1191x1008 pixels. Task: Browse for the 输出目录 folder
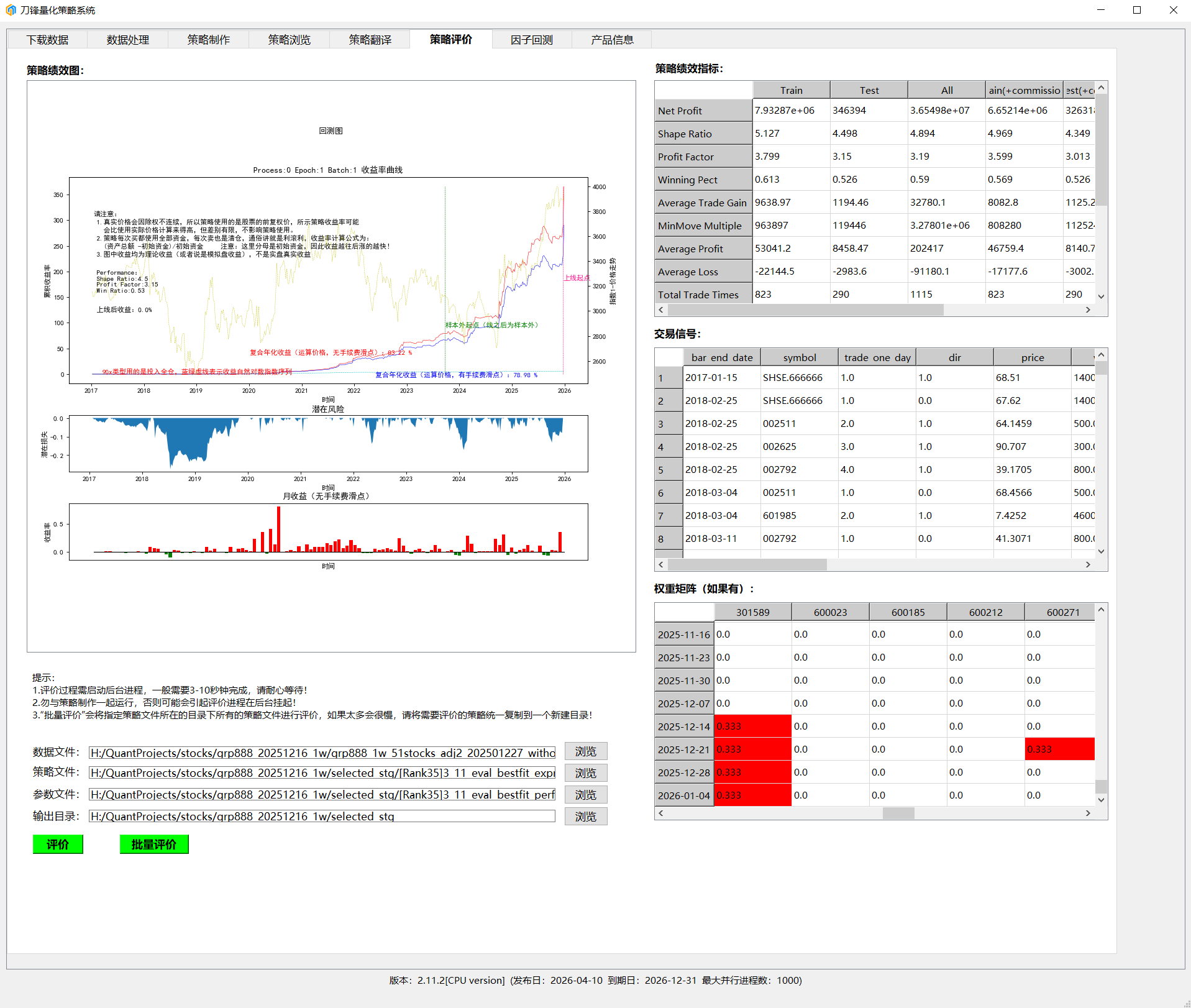[585, 817]
